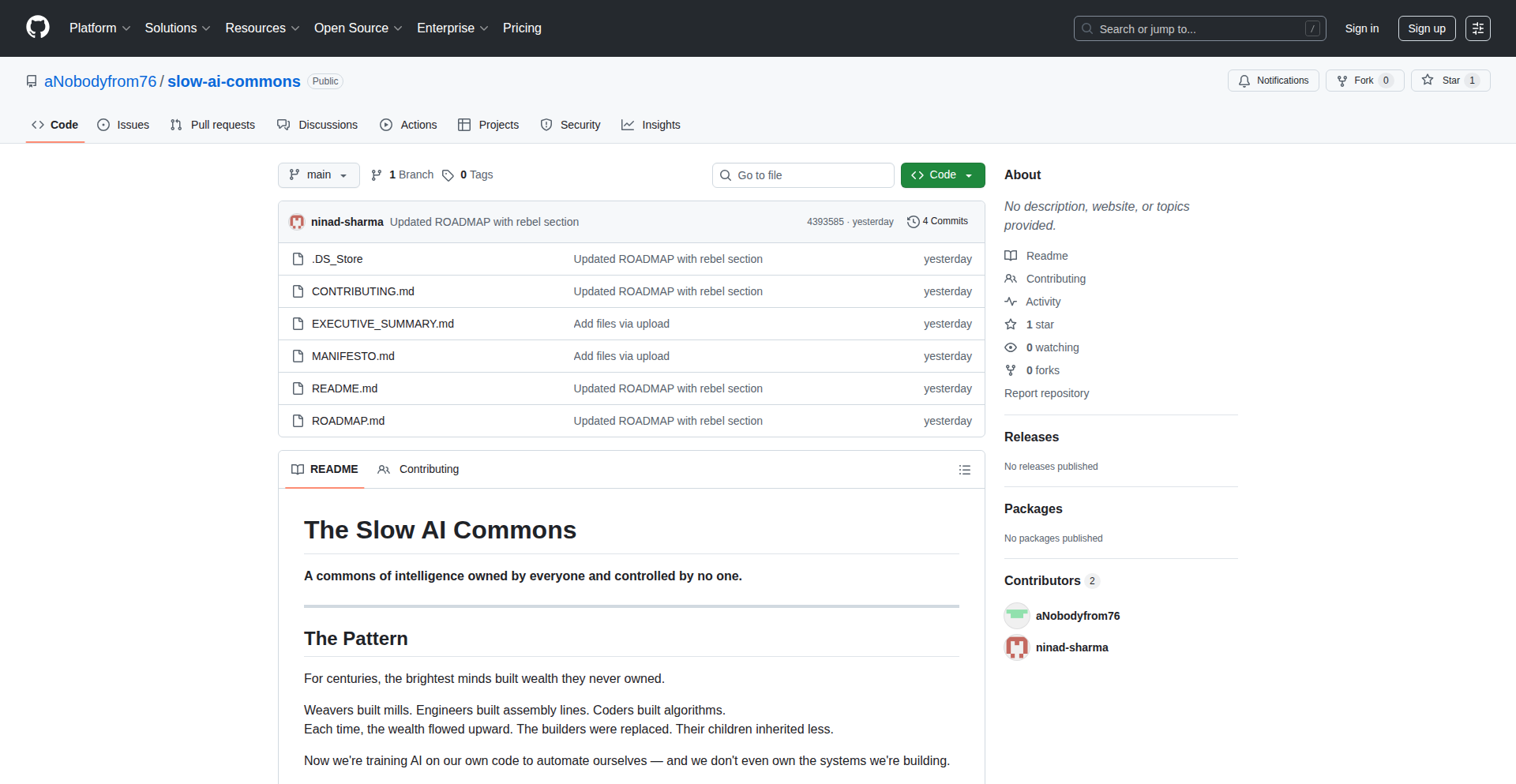Open the Contributing tab beside README
Image resolution: width=1516 pixels, height=784 pixels.
tap(418, 469)
